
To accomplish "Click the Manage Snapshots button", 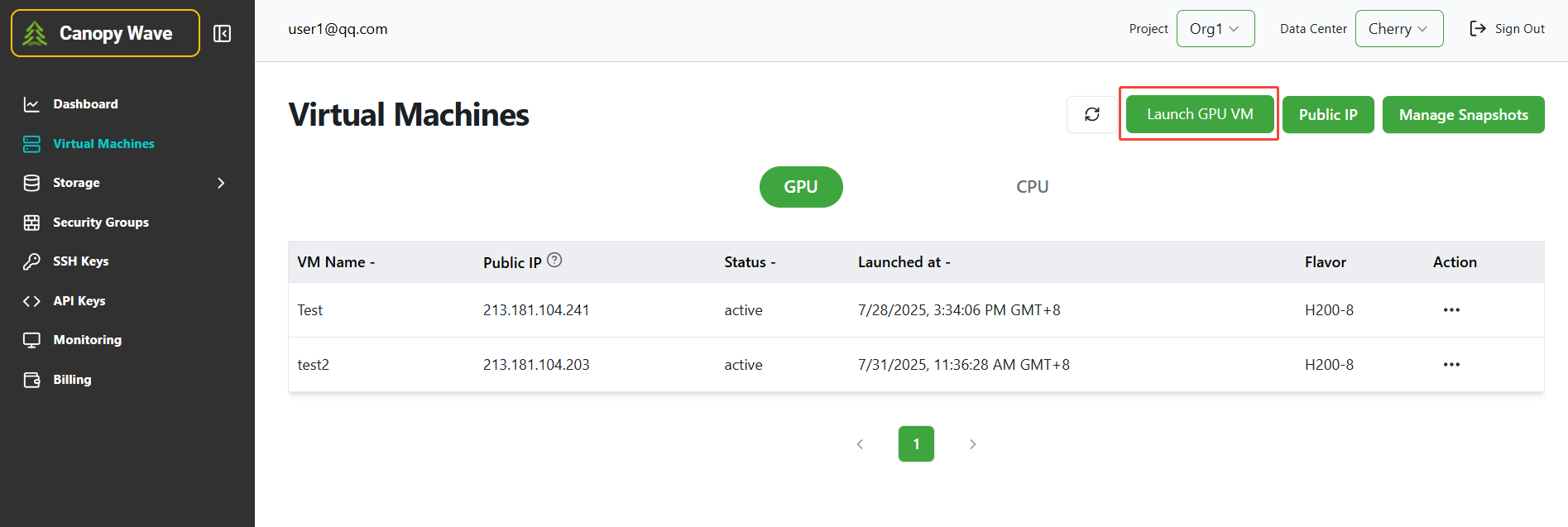I will coord(1462,115).
